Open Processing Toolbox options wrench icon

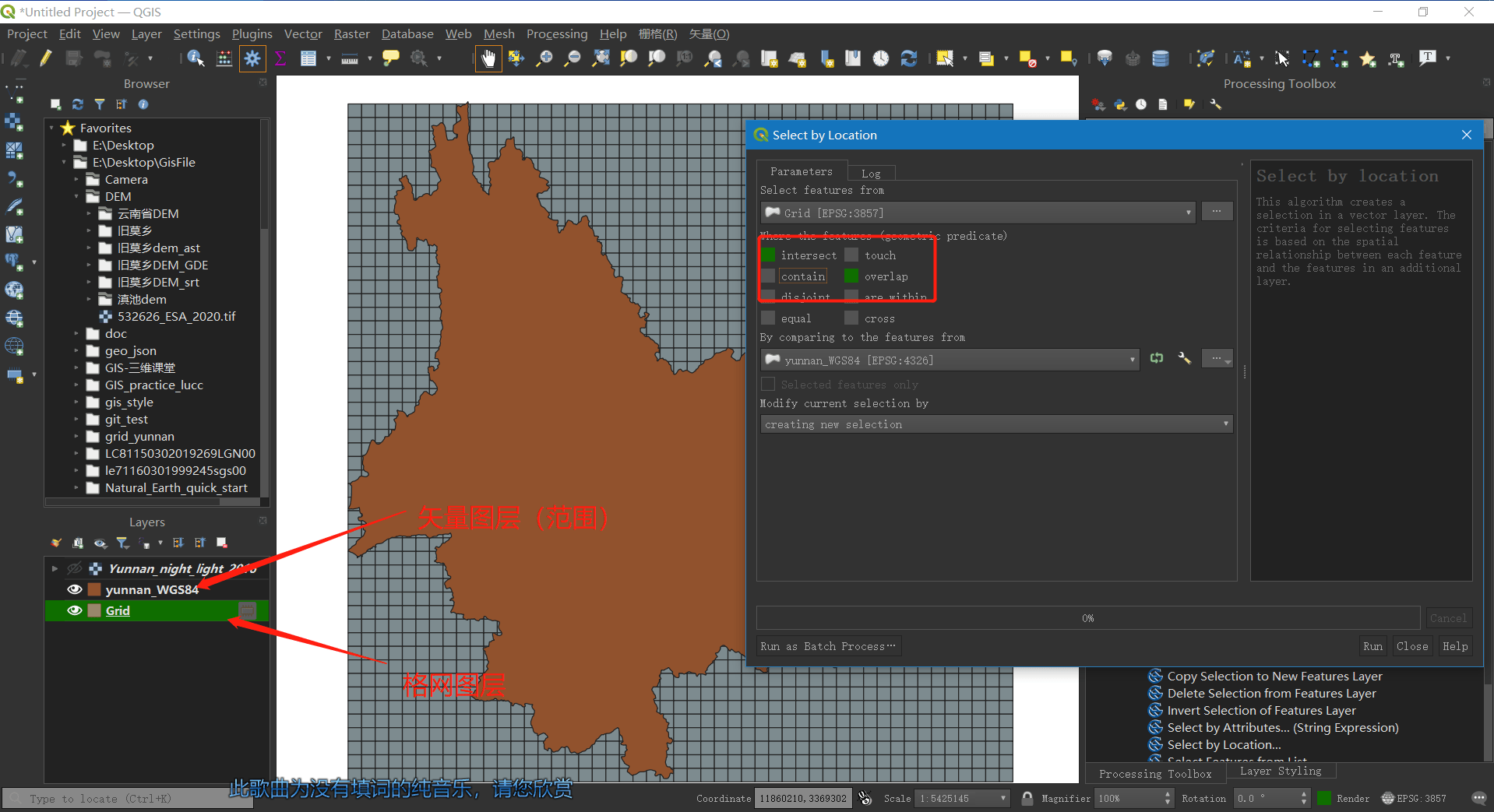[x=1215, y=104]
